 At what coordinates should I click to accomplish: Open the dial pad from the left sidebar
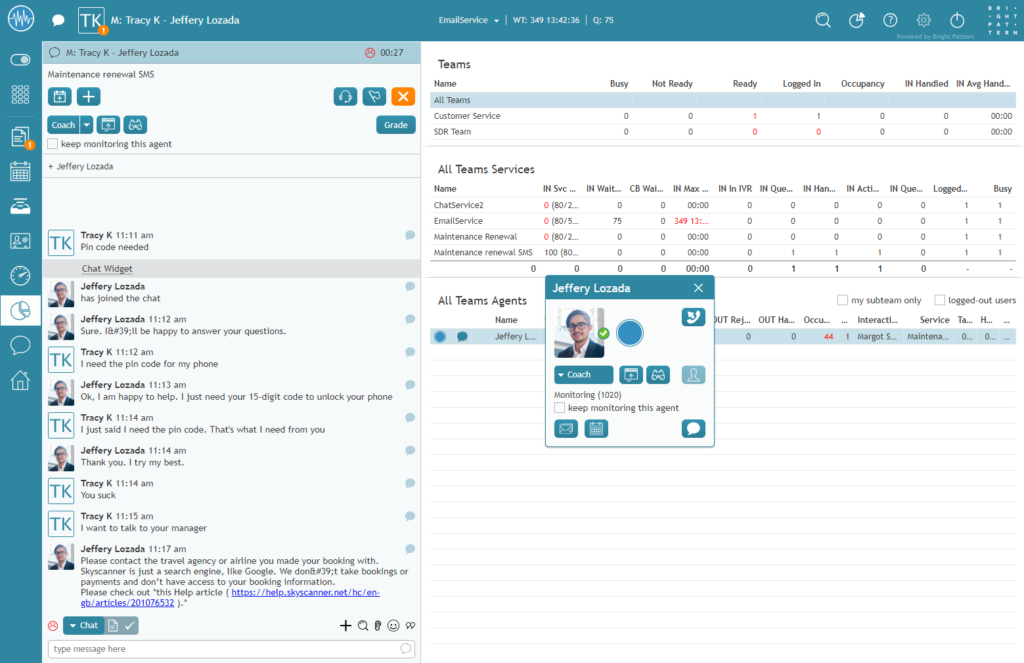(x=20, y=96)
